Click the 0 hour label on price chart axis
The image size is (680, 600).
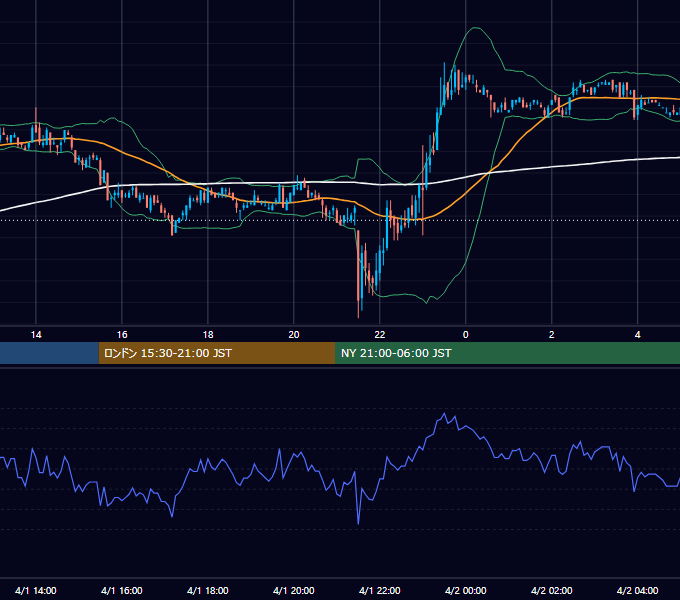click(x=466, y=335)
